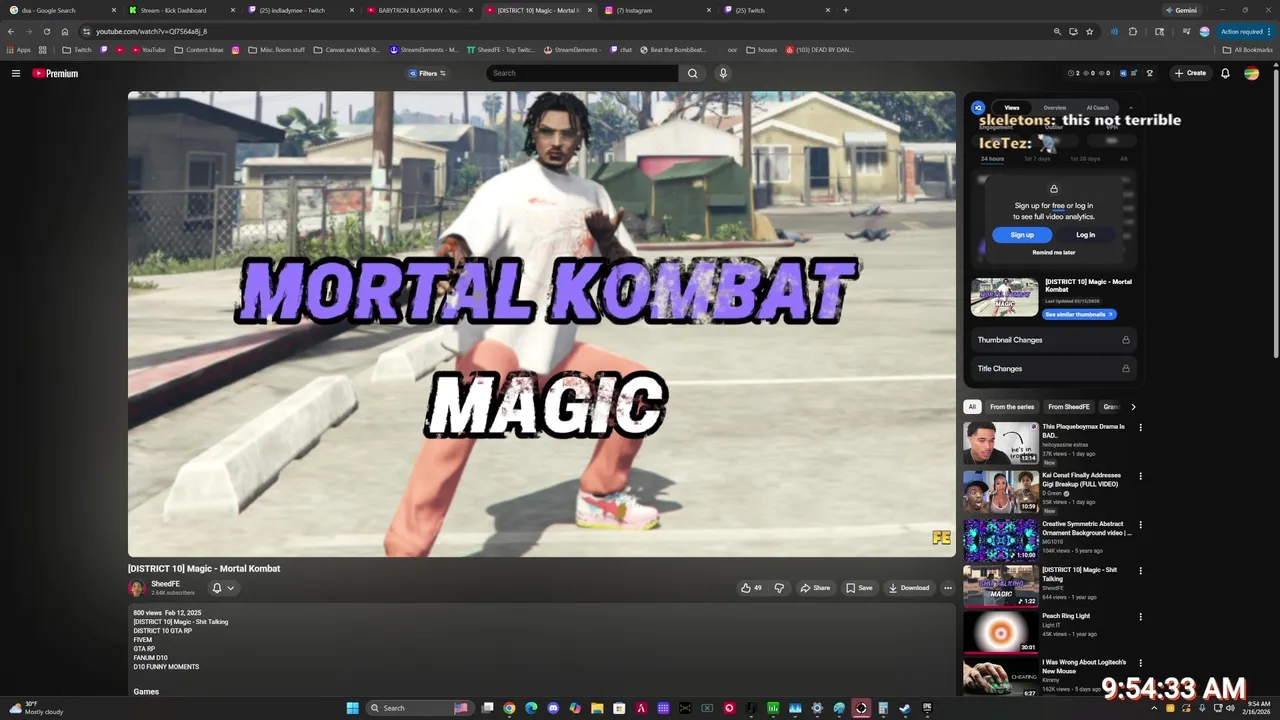Click the Create button in header
1280x720 pixels.
click(x=1190, y=73)
